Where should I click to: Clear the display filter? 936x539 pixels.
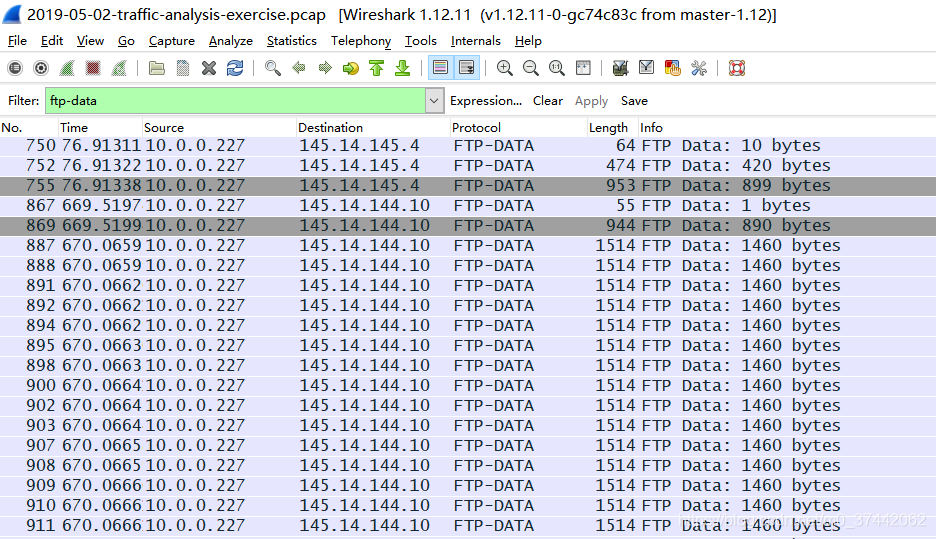pos(547,101)
